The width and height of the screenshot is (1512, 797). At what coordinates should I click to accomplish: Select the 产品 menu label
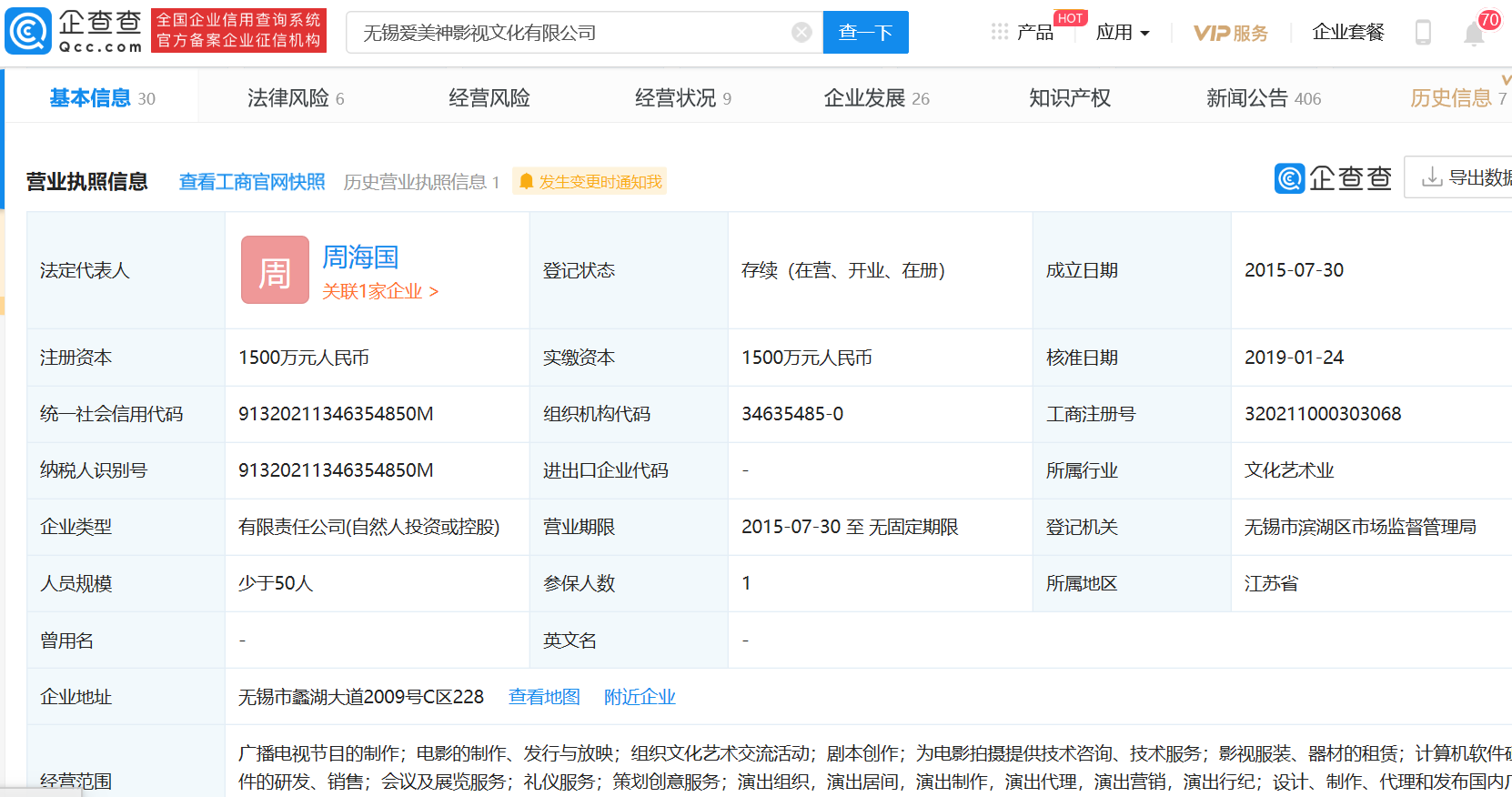[x=1035, y=33]
